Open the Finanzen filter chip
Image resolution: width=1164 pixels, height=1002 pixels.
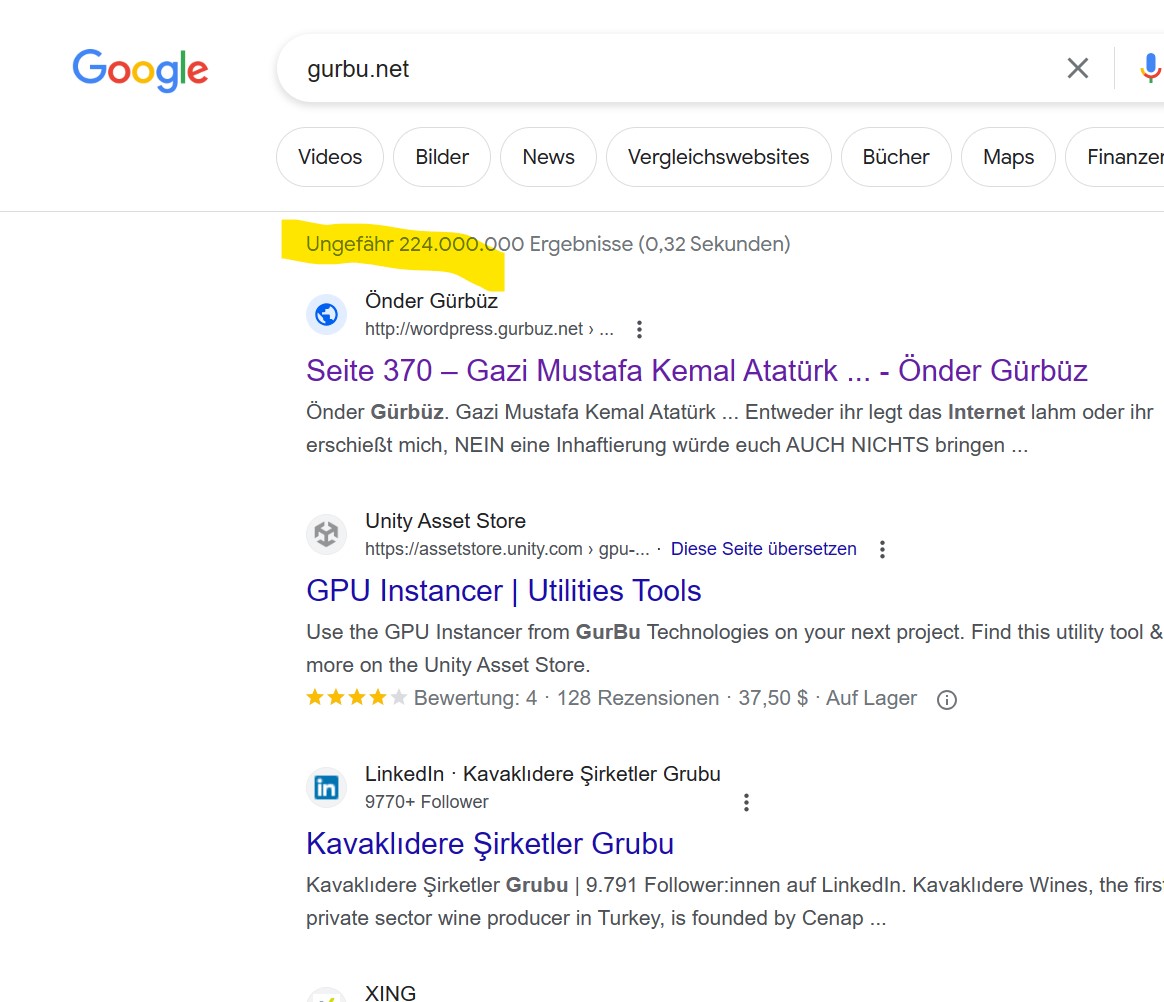(x=1116, y=157)
